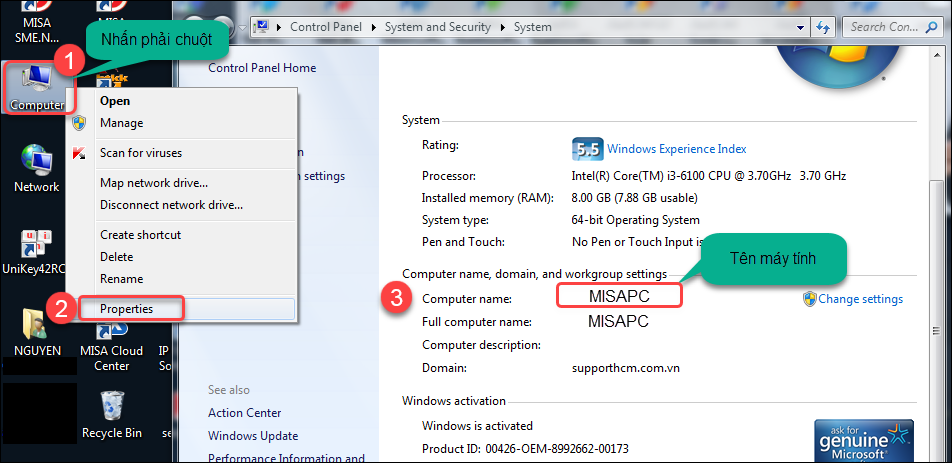Select the Recycle Bin icon
Image resolution: width=952 pixels, height=463 pixels.
click(x=112, y=414)
